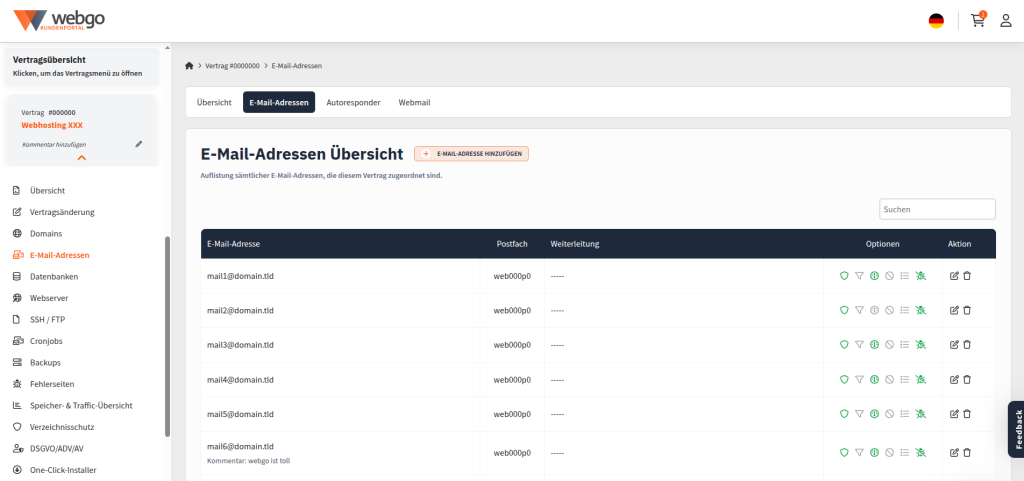Toggle the green shield option for mail1@domain.tld

[844, 276]
